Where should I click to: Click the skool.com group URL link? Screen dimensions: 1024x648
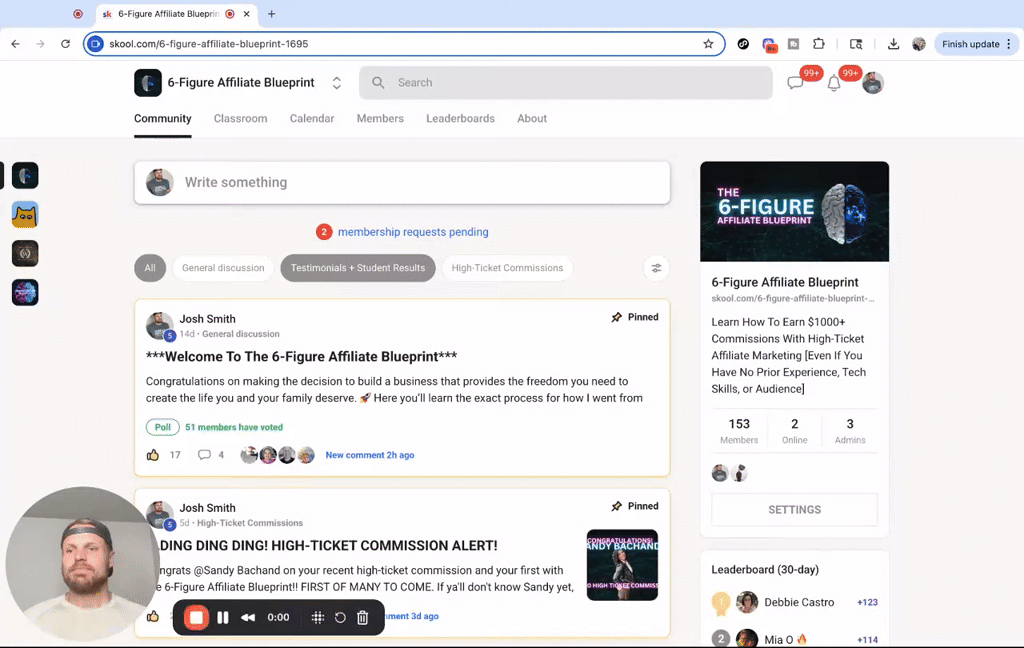coord(793,299)
